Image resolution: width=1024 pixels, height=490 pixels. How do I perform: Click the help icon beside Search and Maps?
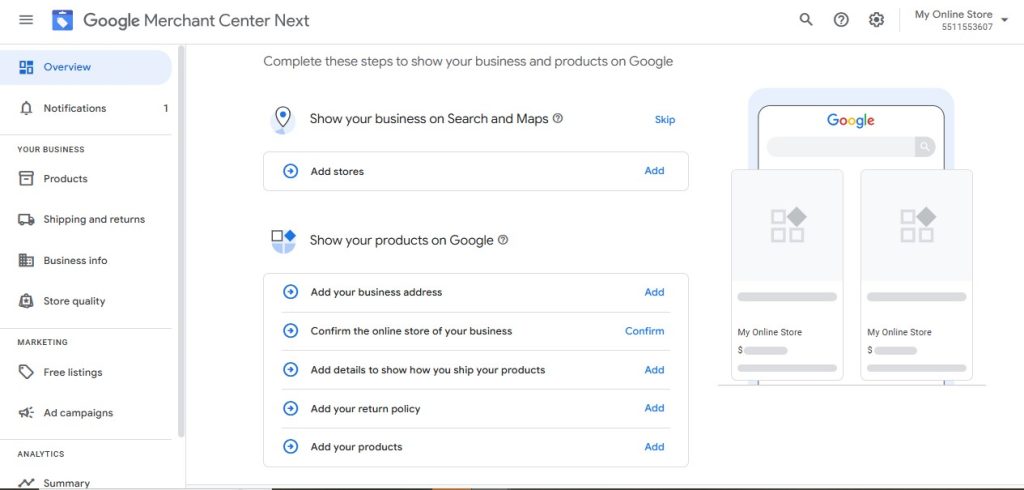558,118
